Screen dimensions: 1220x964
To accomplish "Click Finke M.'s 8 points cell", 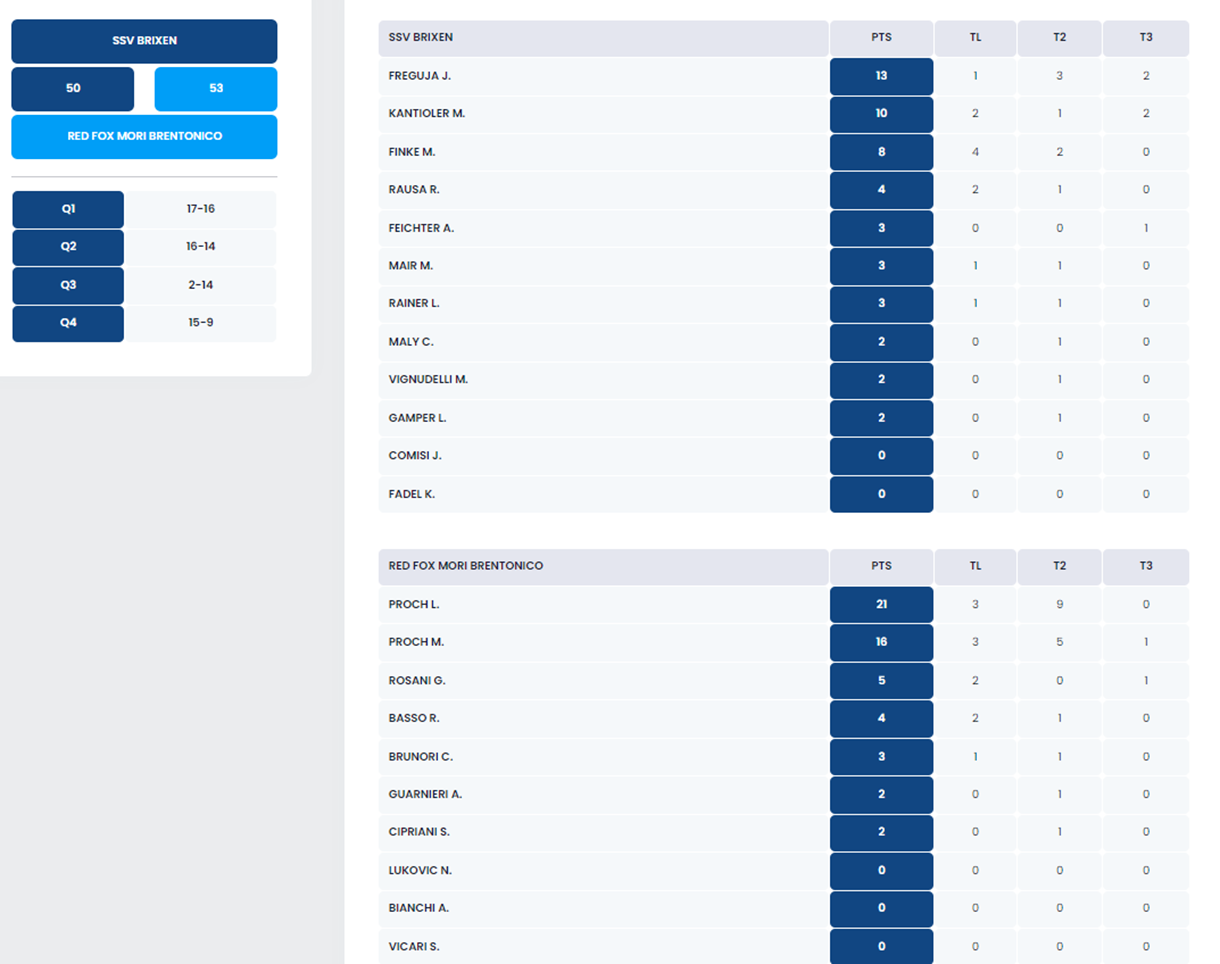I will coord(881,152).
